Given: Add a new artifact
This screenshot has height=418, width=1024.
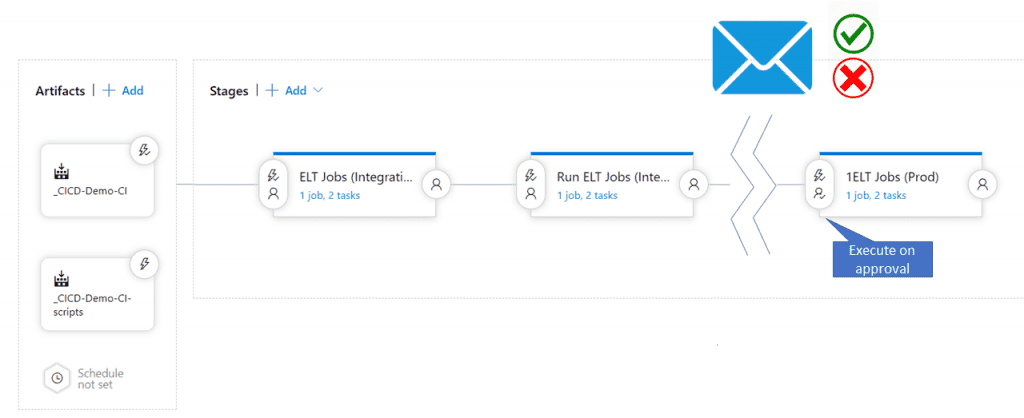Looking at the screenshot, I should coord(123,91).
